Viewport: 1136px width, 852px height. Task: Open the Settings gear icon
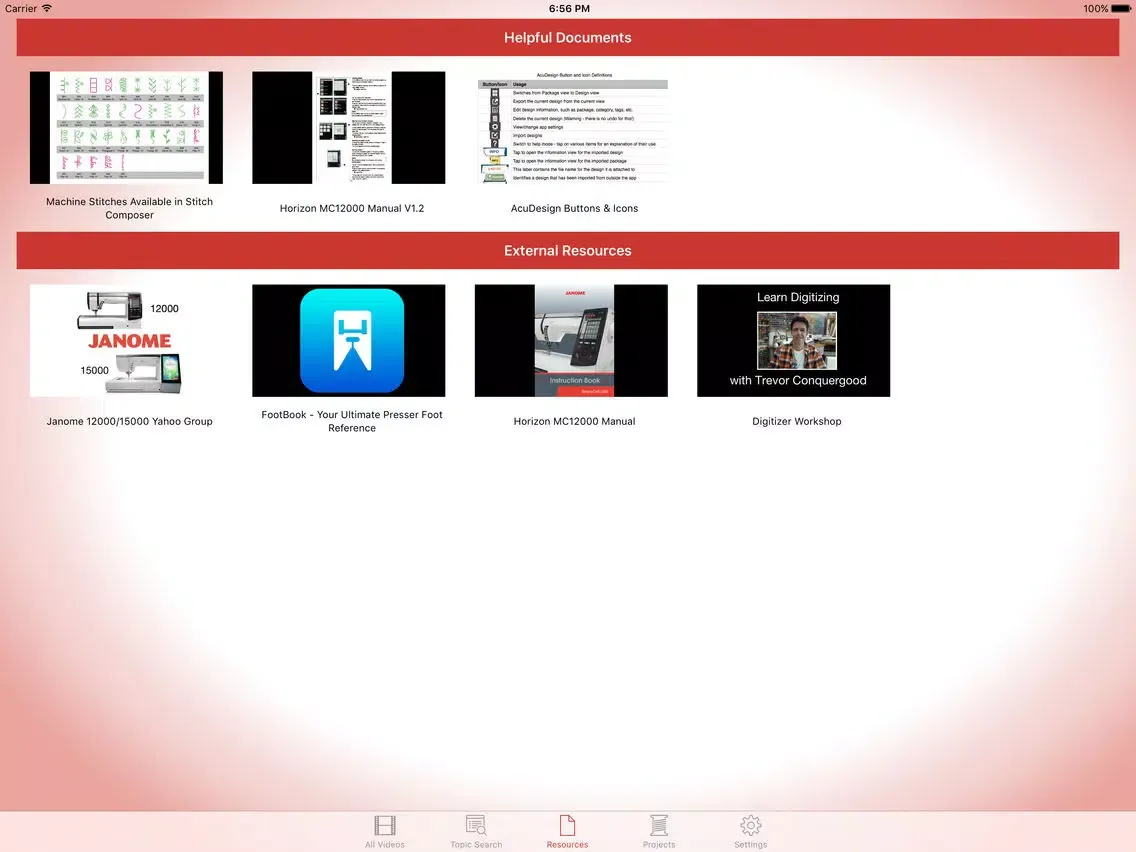point(751,825)
